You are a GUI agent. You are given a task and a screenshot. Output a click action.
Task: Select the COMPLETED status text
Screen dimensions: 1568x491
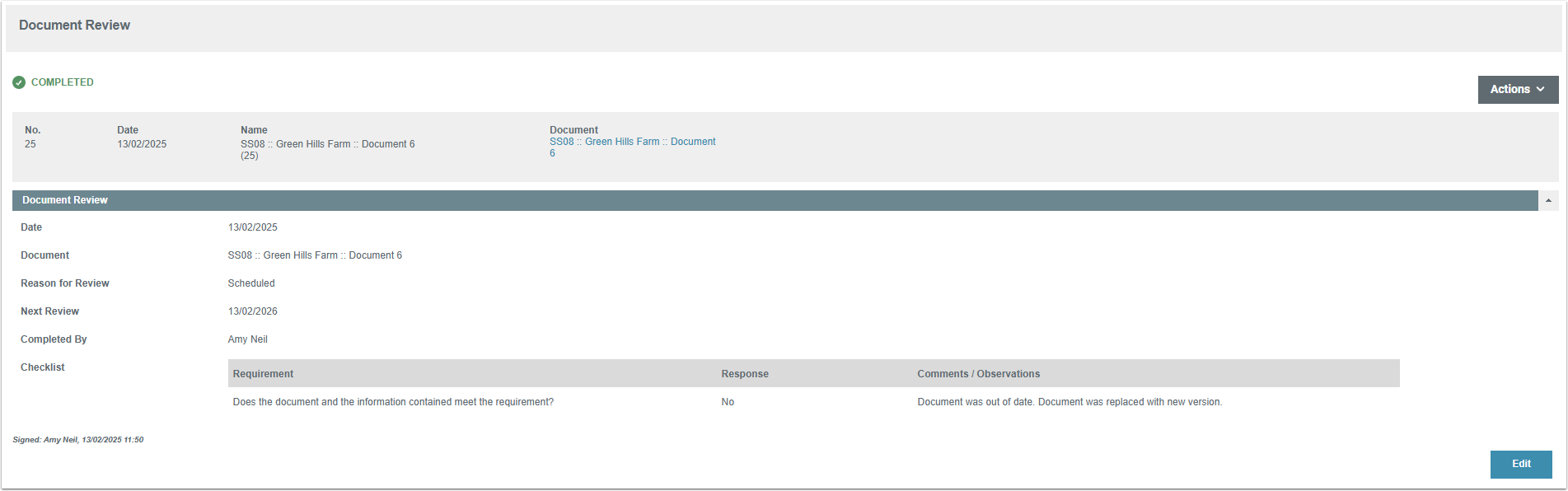[x=63, y=82]
